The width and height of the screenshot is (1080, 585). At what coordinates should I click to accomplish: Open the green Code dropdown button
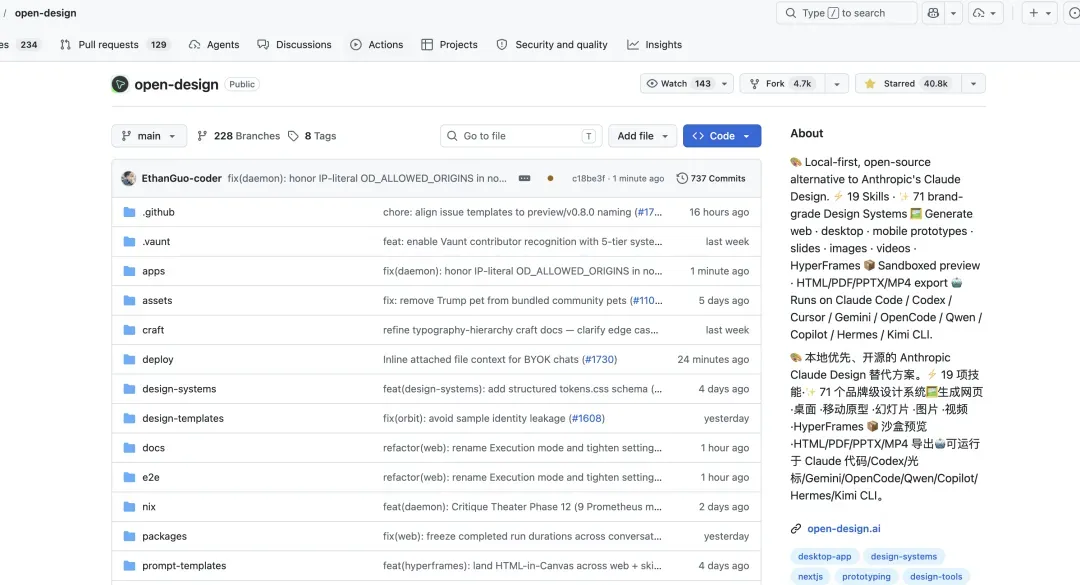tap(722, 136)
